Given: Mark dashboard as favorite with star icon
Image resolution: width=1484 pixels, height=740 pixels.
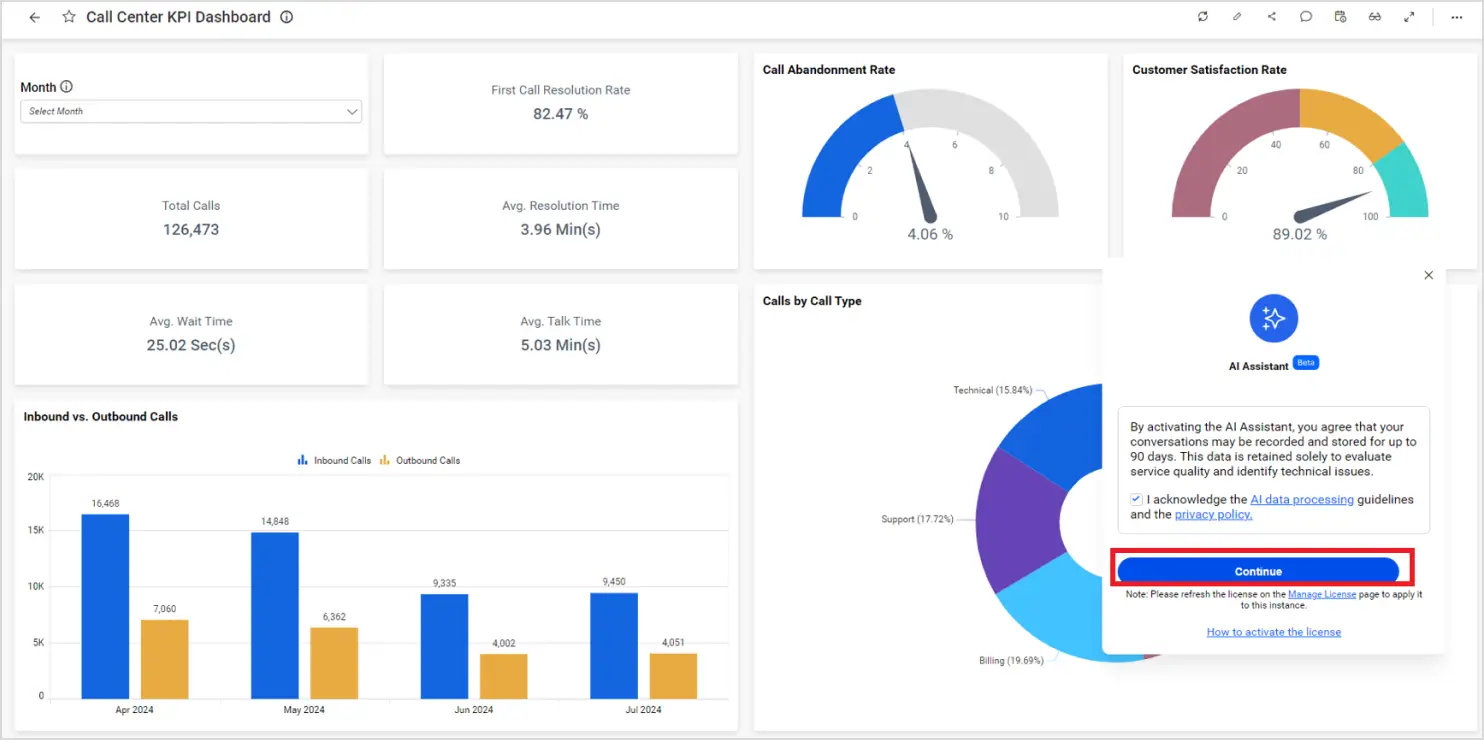Looking at the screenshot, I should (69, 17).
